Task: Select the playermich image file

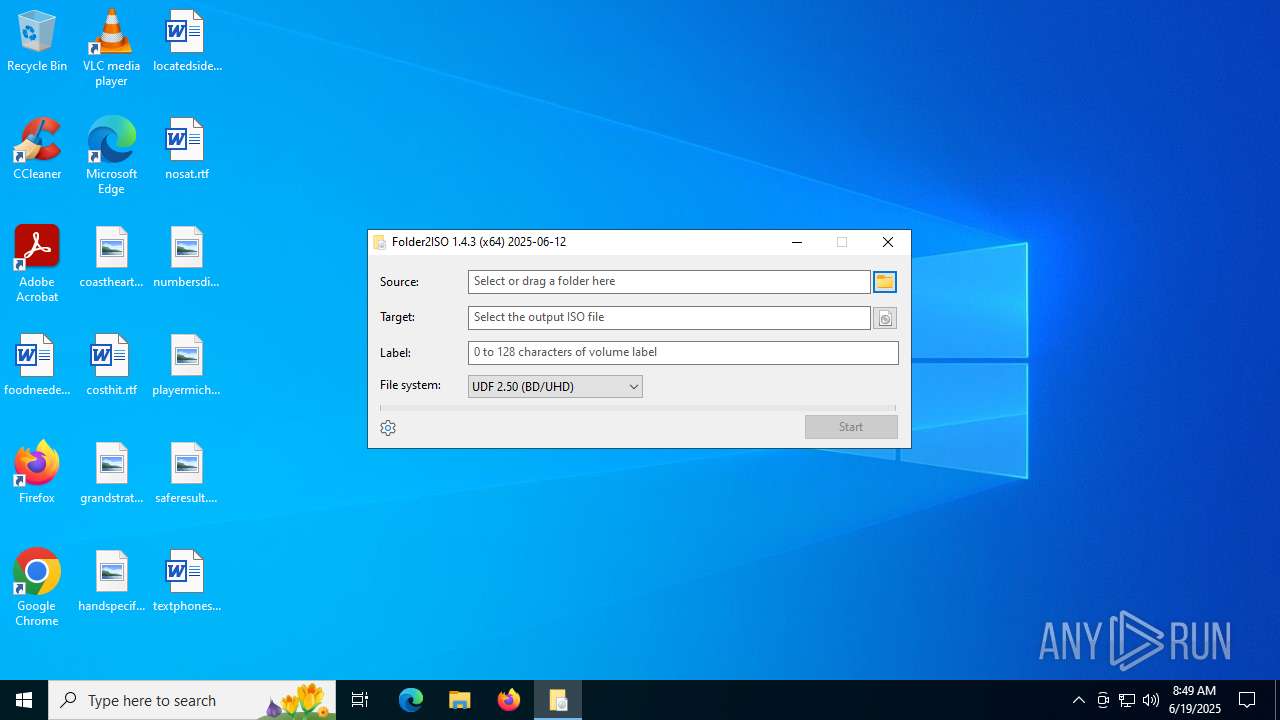Action: pos(187,366)
